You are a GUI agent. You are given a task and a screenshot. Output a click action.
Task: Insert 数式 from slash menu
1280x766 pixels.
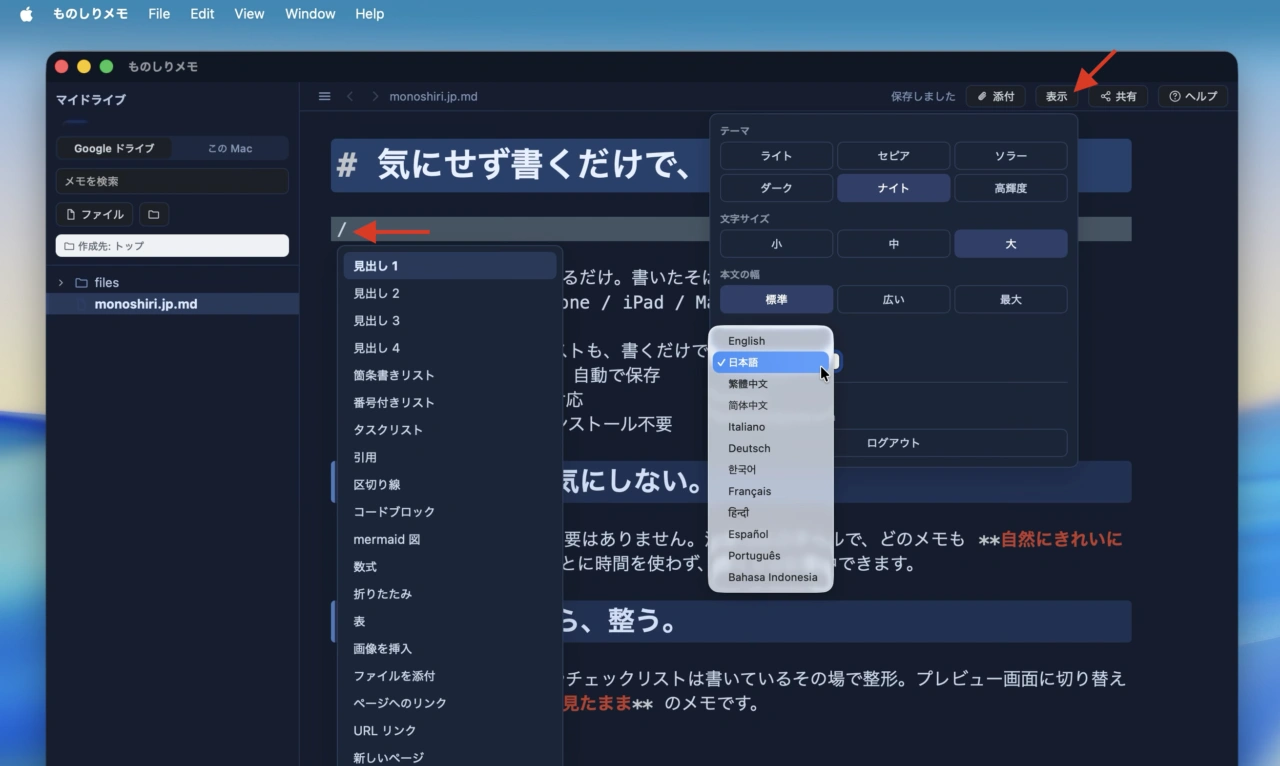pyautogui.click(x=450, y=566)
